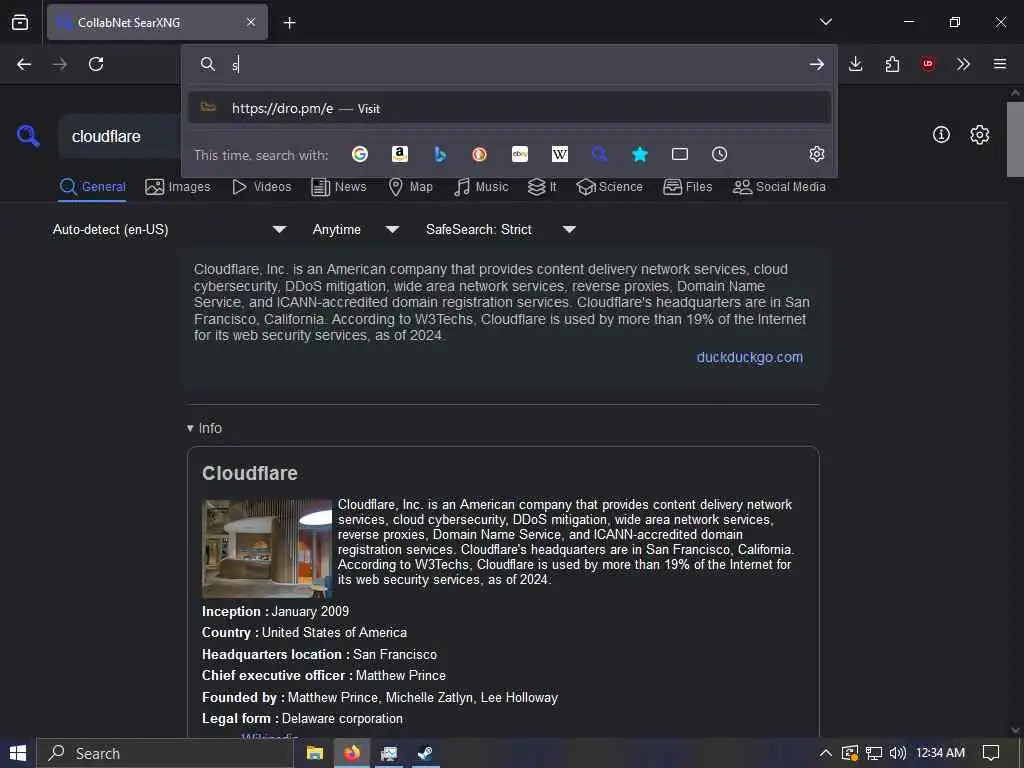Open the Auto-detect (en-US) language dropdown
This screenshot has height=768, width=1024.
[169, 229]
